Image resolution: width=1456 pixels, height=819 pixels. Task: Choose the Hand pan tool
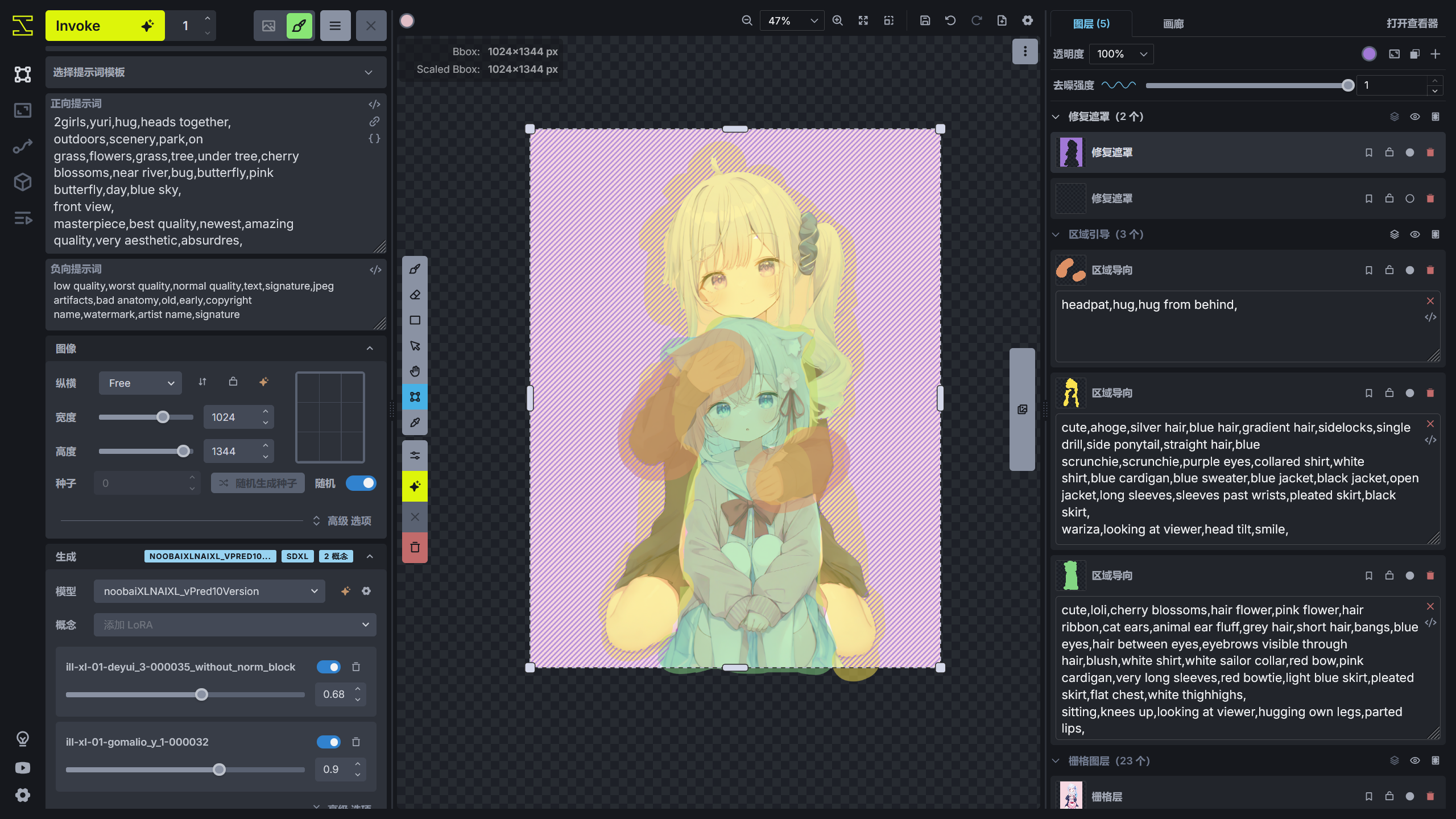pos(415,371)
